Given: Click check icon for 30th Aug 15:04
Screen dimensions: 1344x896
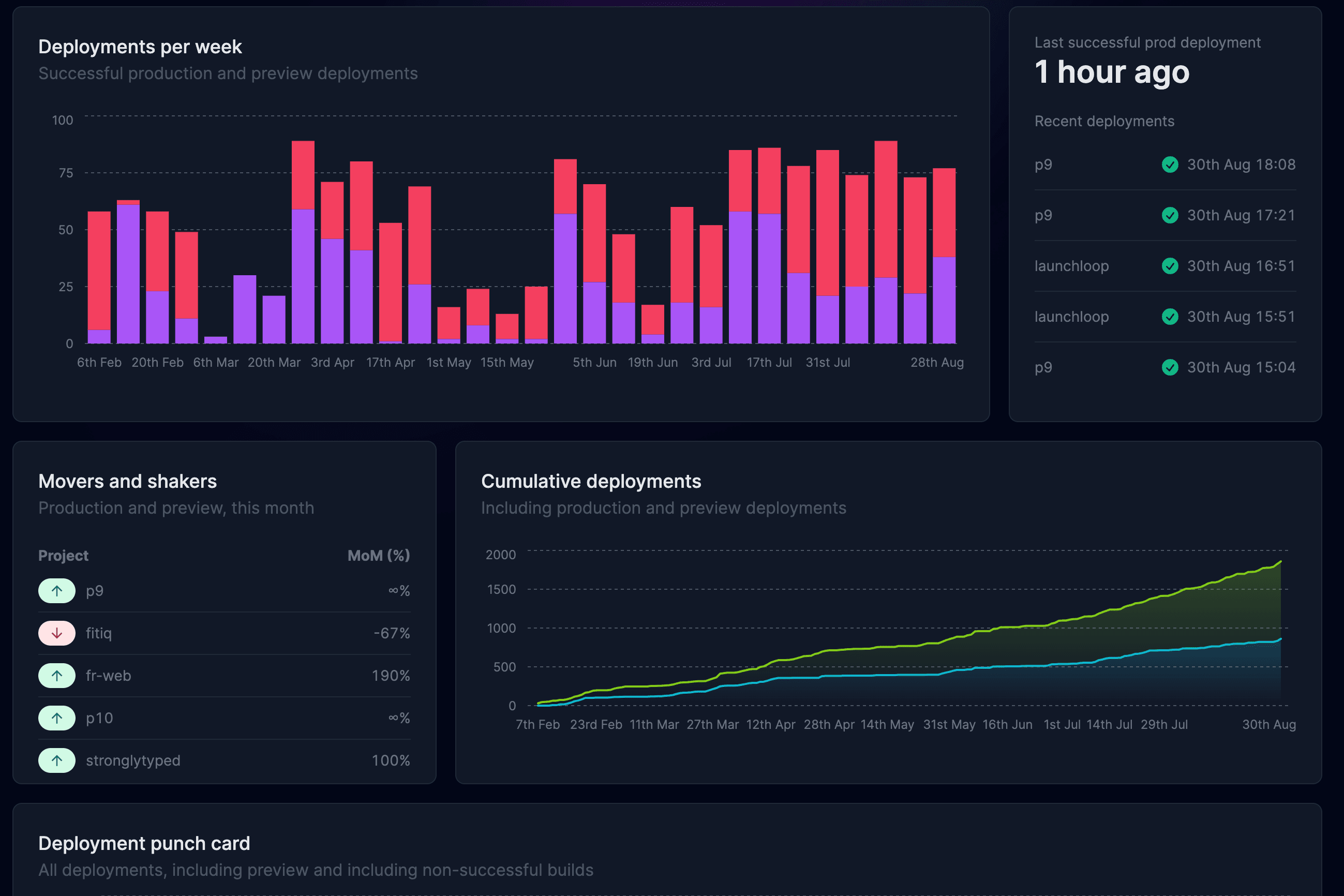Looking at the screenshot, I should tap(1170, 367).
